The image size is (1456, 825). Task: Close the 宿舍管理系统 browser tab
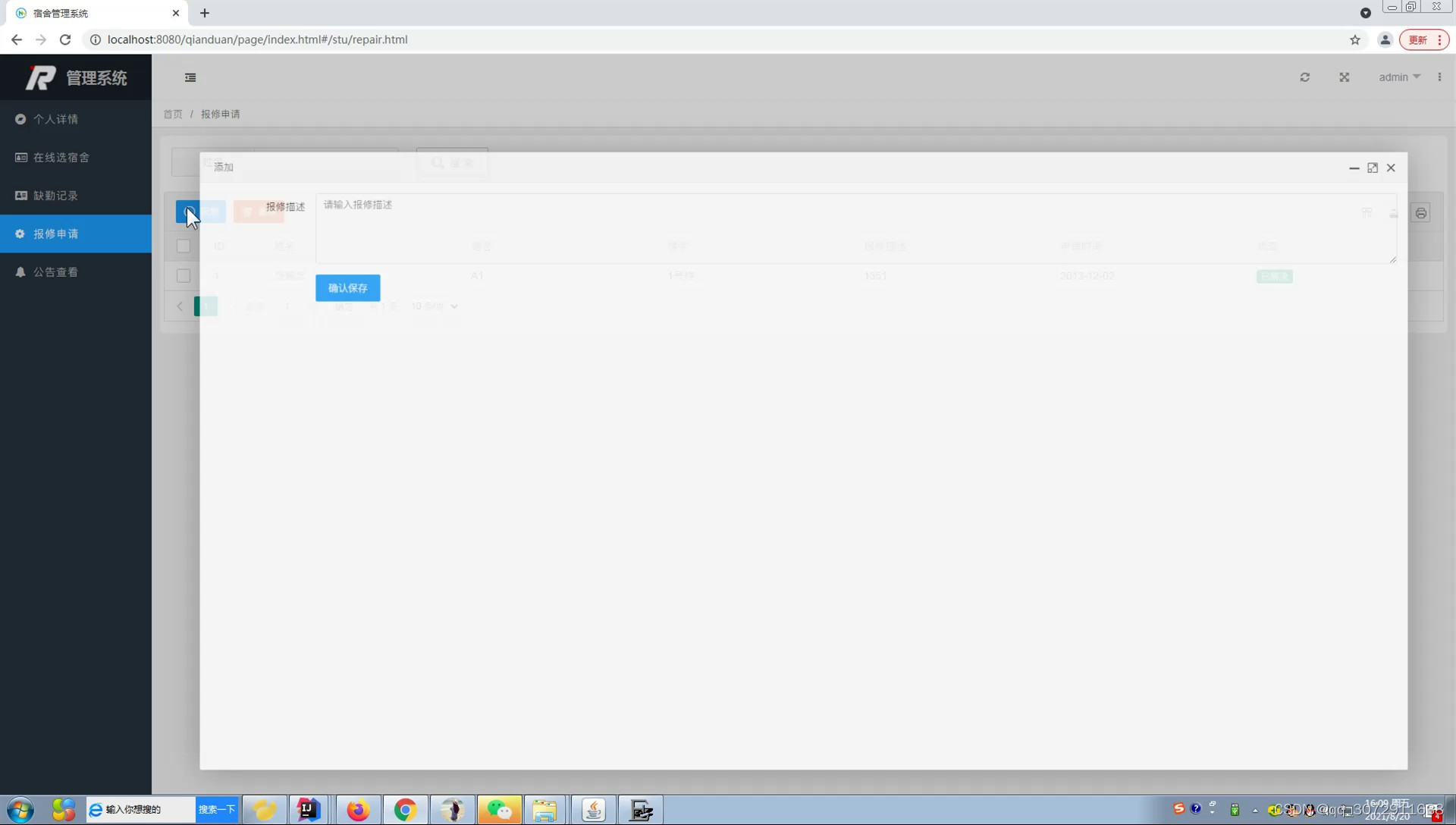pos(176,13)
